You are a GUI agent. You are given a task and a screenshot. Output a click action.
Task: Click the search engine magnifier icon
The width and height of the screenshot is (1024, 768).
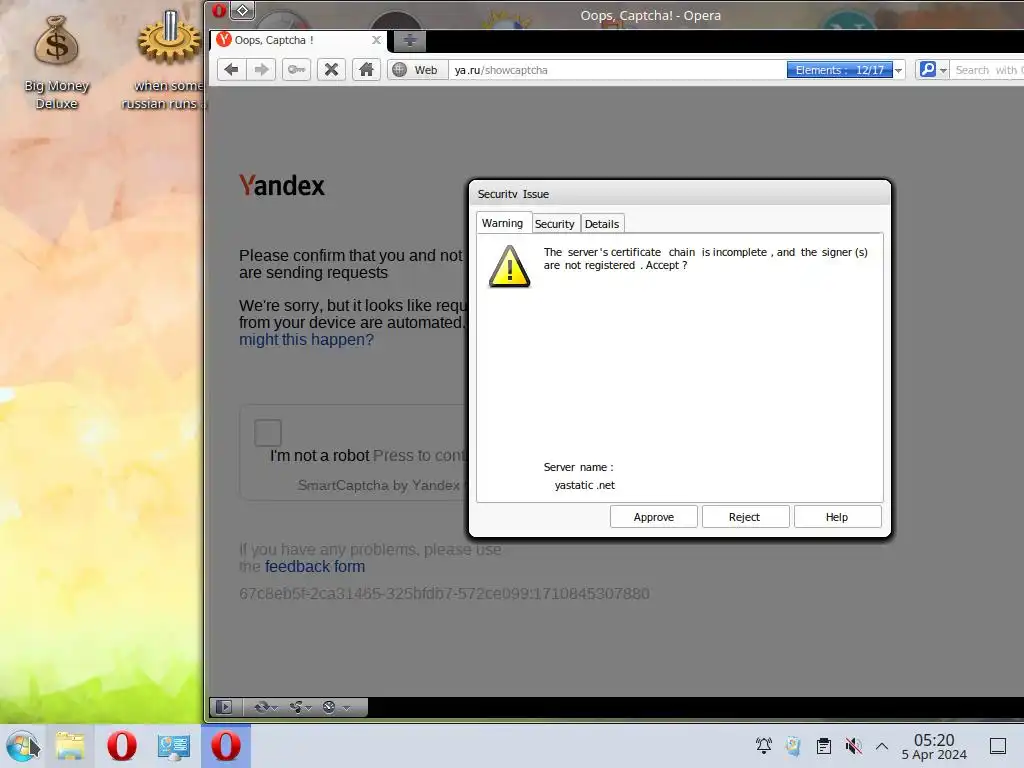point(927,69)
